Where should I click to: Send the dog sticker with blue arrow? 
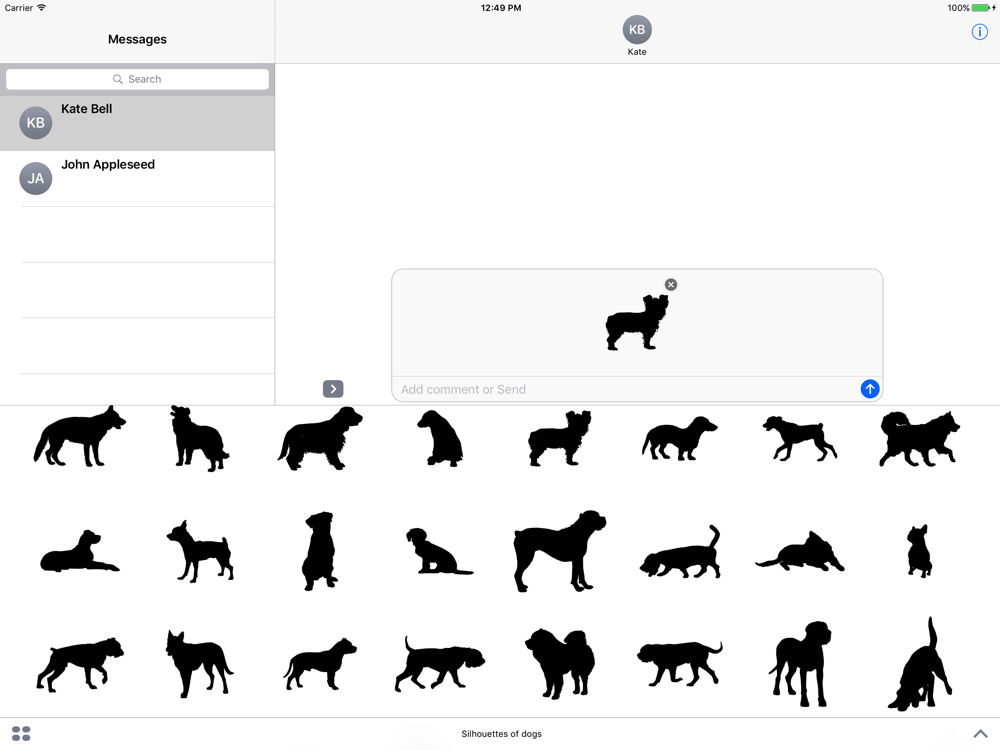pos(869,389)
